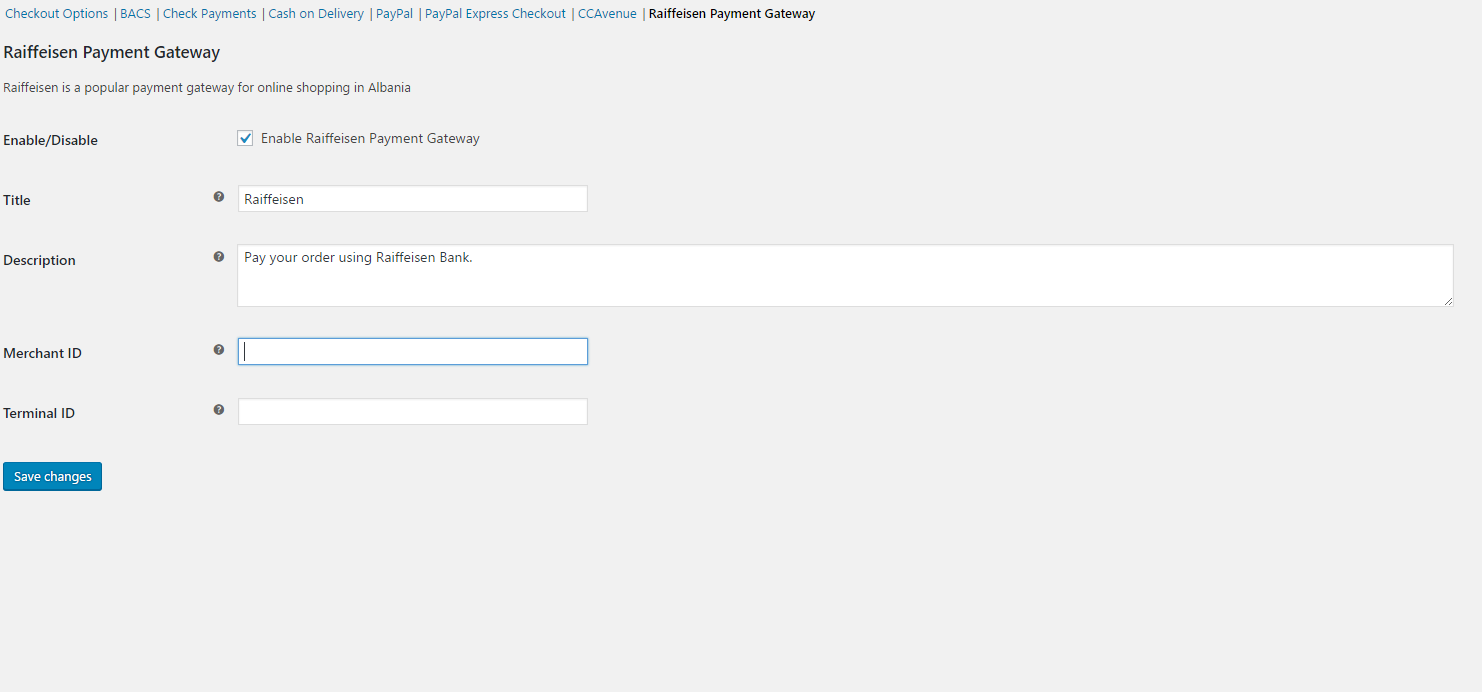Click the help icon next to Title
Image resolution: width=1482 pixels, height=692 pixels.
(219, 197)
